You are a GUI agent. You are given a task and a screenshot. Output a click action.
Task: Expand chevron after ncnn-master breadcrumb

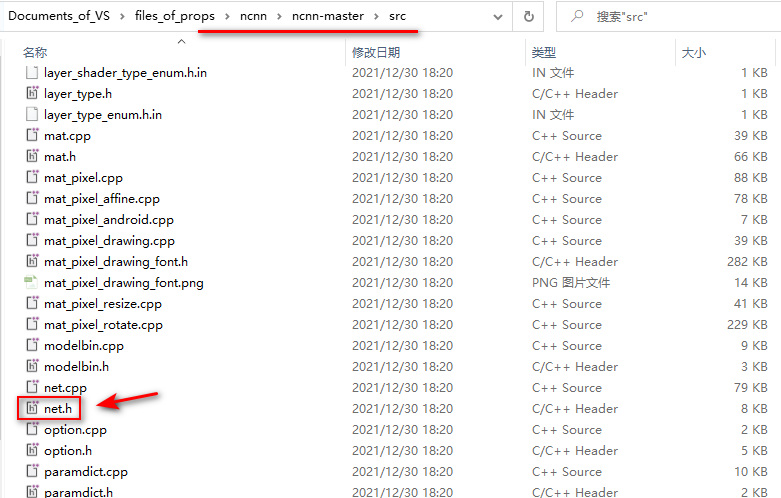[x=377, y=16]
